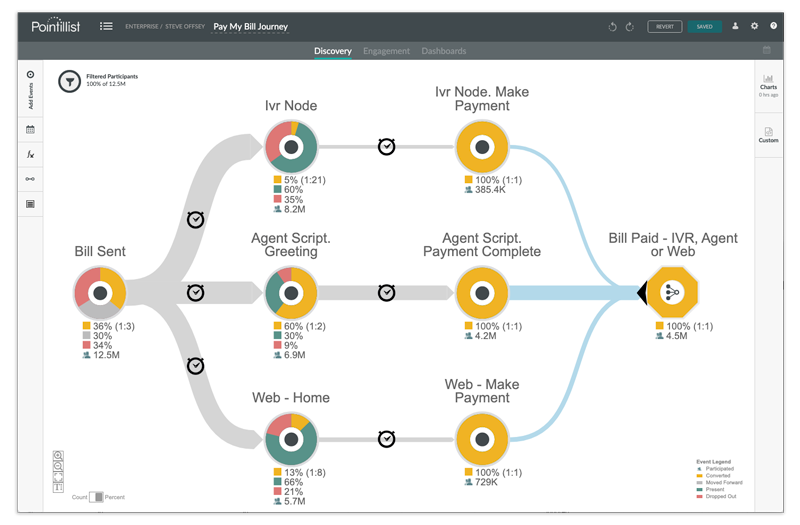This screenshot has width=800, height=525.
Task: Click yellow 36% swatch under Bill Sent
Action: (86, 326)
